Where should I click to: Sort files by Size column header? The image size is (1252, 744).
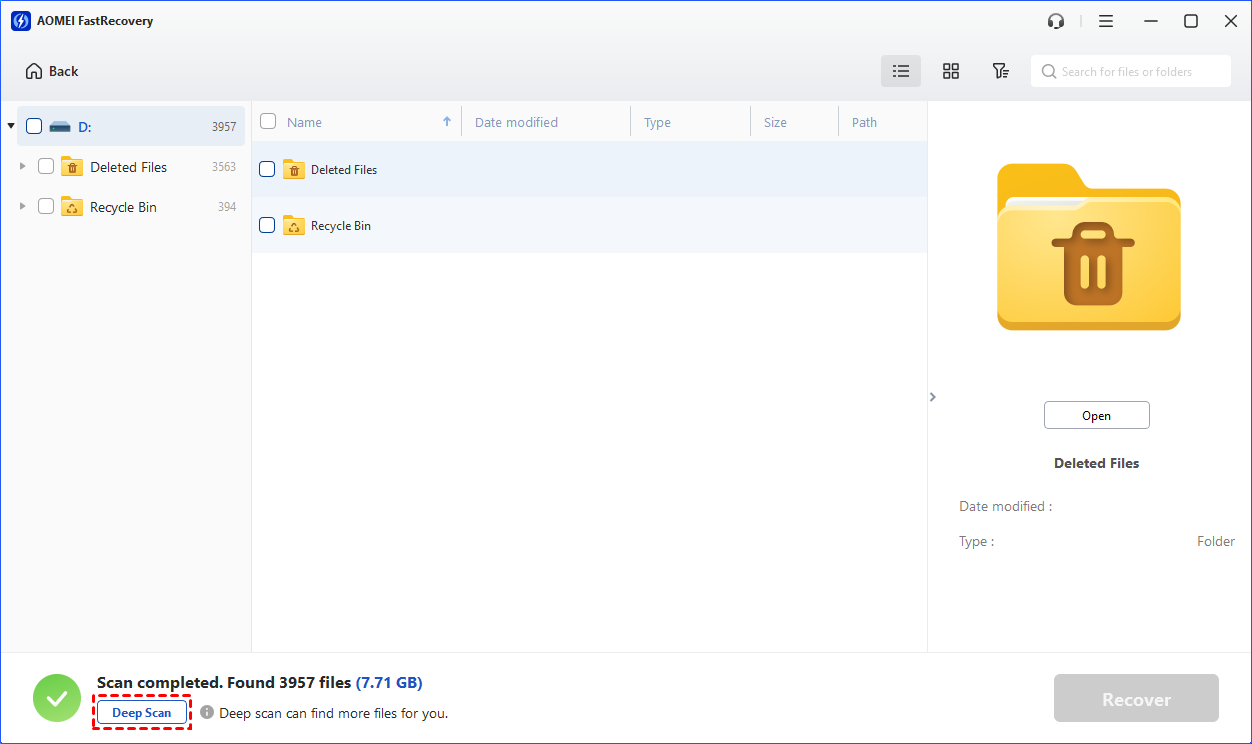775,122
